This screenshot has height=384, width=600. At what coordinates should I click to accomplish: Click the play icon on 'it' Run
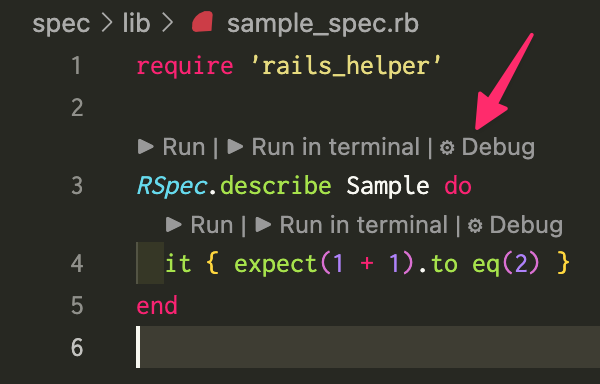click(x=173, y=225)
